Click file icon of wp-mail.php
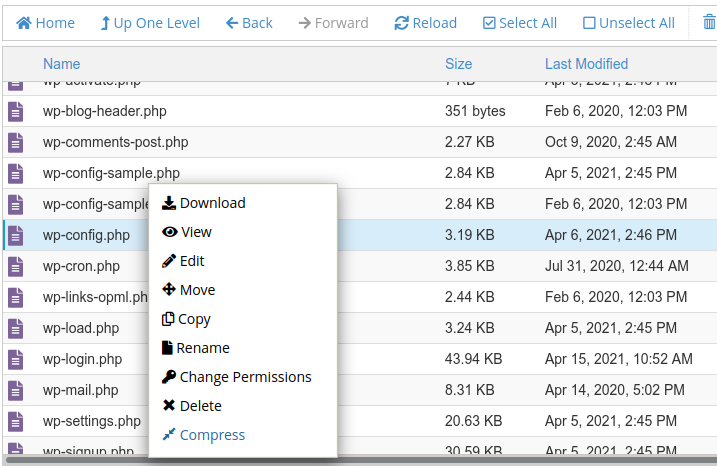 click(16, 391)
